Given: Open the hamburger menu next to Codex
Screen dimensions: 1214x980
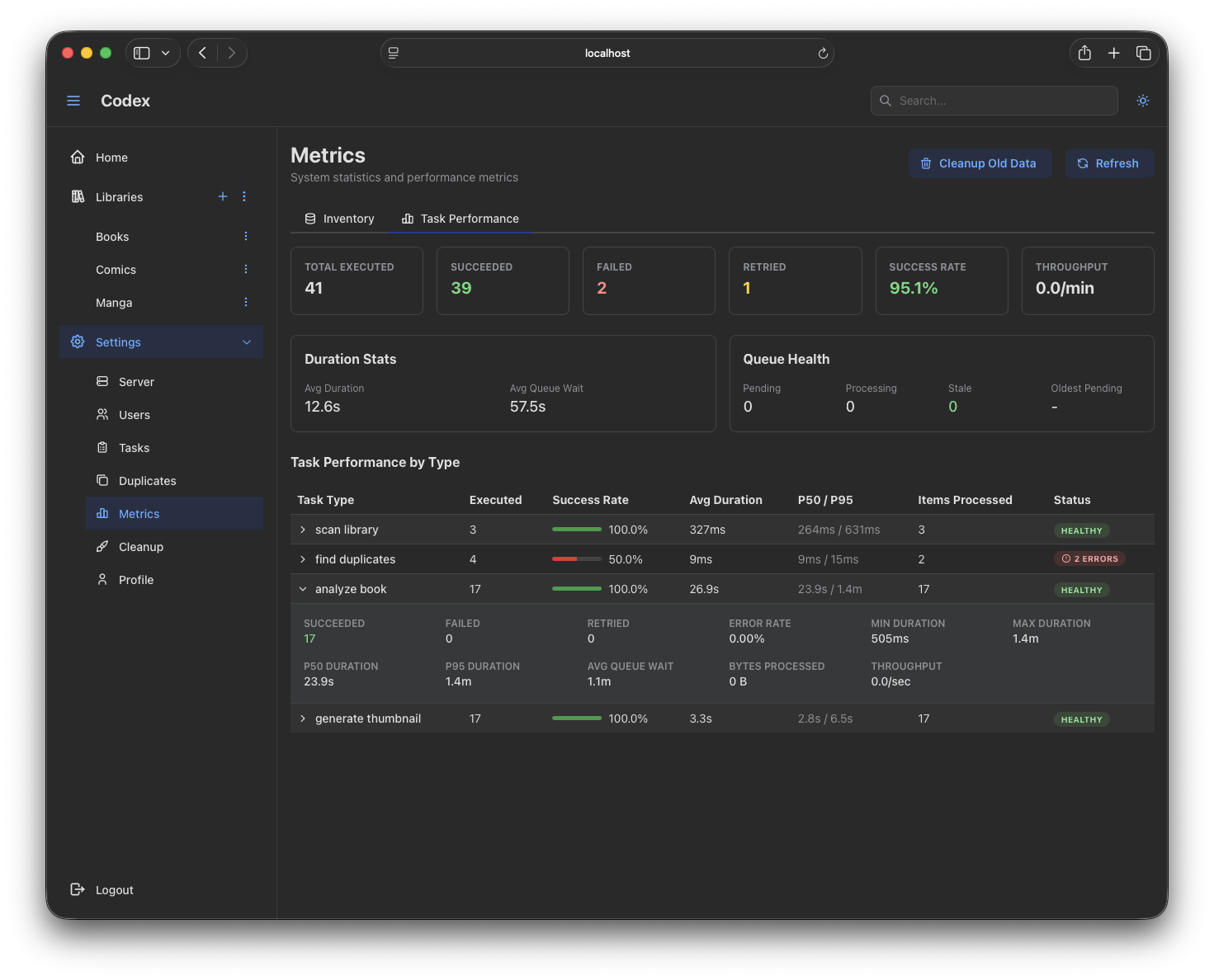Looking at the screenshot, I should tap(73, 100).
